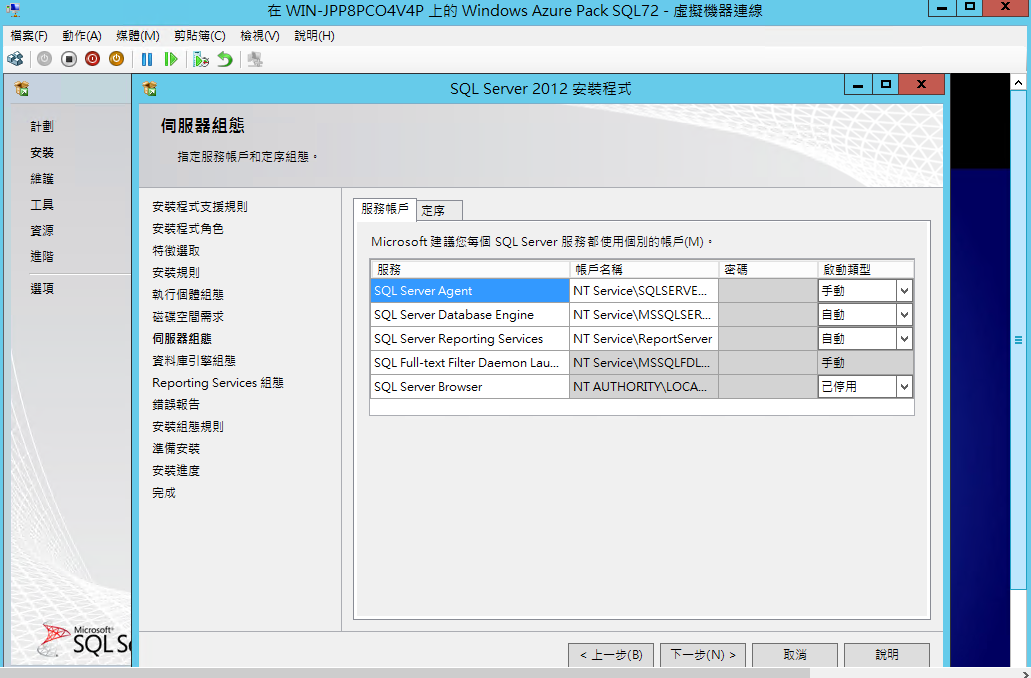Screen dimensions: 1031x678
Task: Click the 上一步(B) back button
Action: pos(611,655)
